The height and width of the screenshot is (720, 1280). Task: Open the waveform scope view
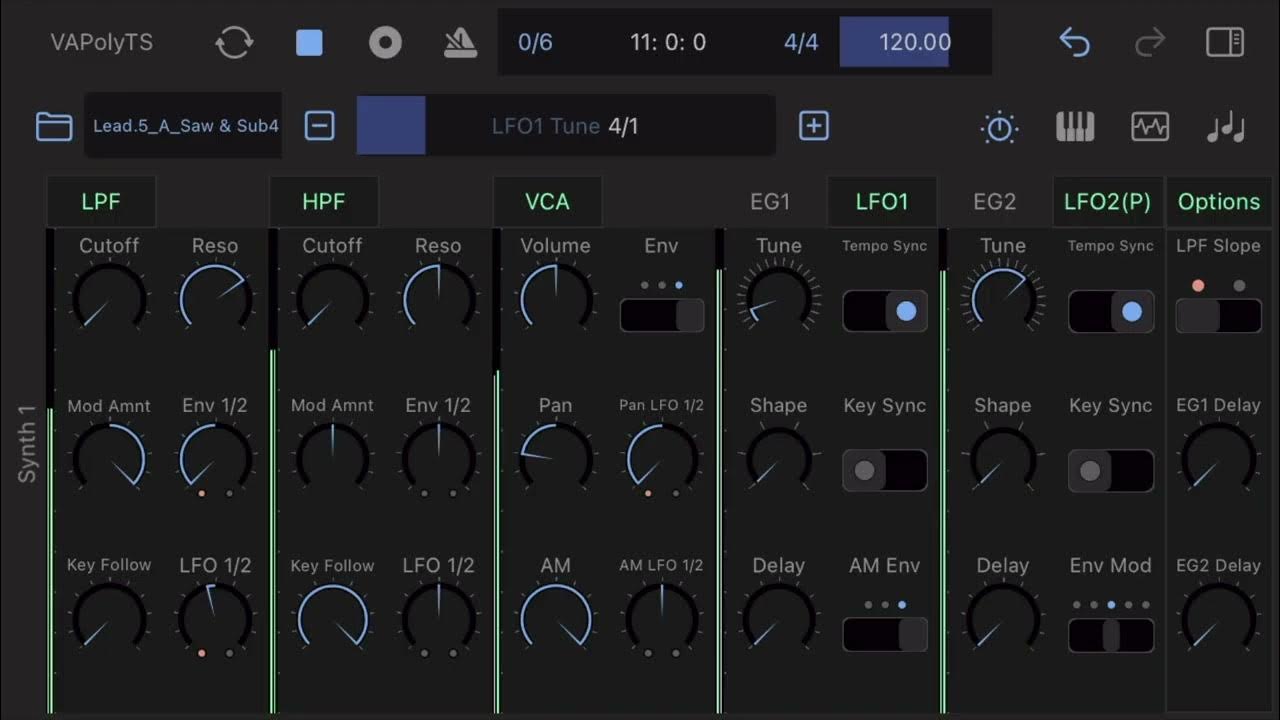point(1150,127)
